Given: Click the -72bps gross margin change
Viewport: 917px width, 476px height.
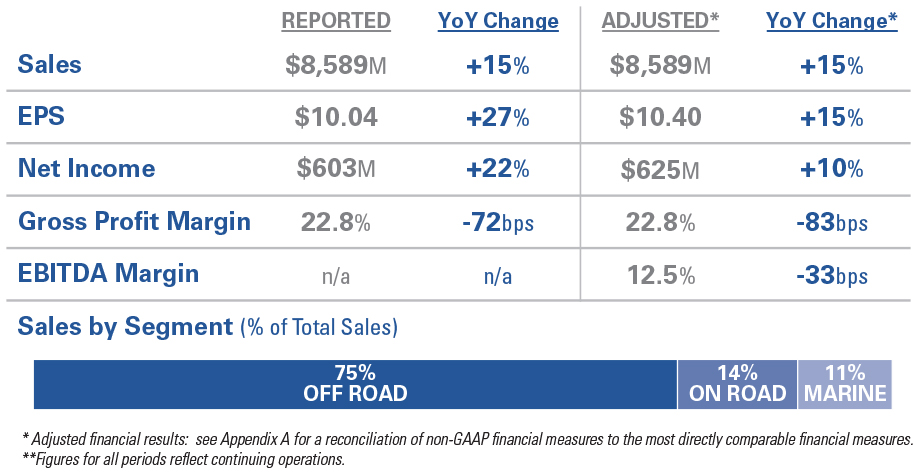Looking at the screenshot, I should 497,222.
